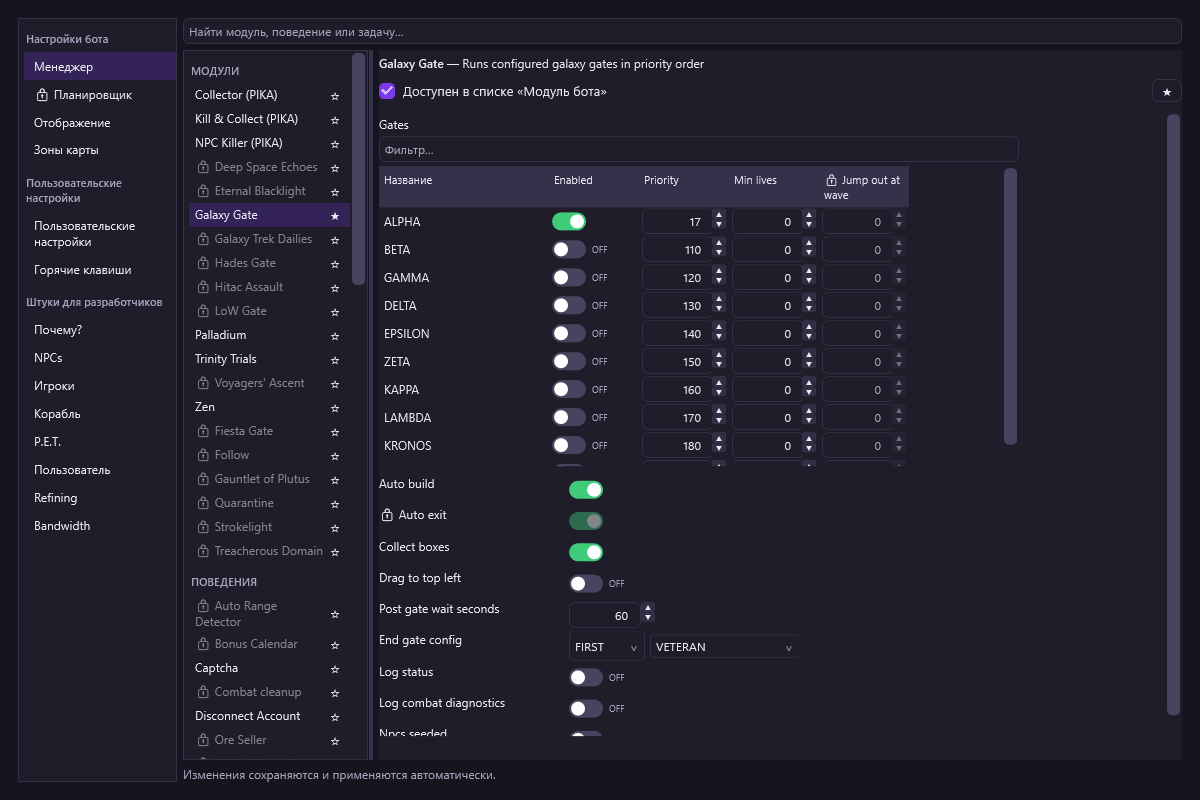Open the Менеджер settings section
This screenshot has height=800, width=1200.
click(x=100, y=67)
